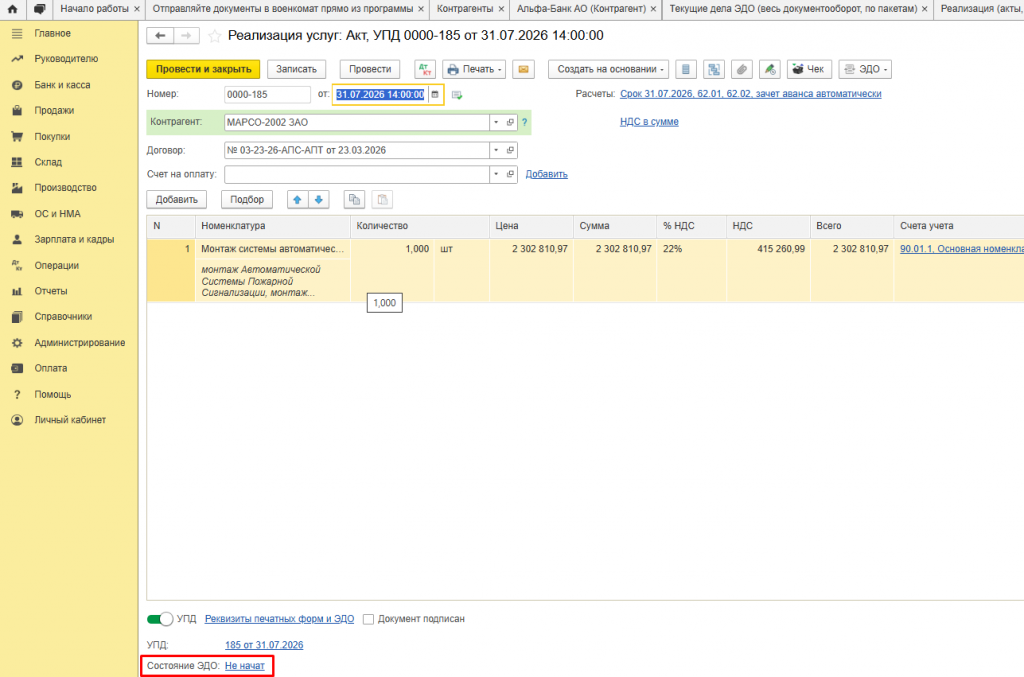Click the related documents structure icon
Viewport: 1024px width, 677px height.
(x=714, y=69)
